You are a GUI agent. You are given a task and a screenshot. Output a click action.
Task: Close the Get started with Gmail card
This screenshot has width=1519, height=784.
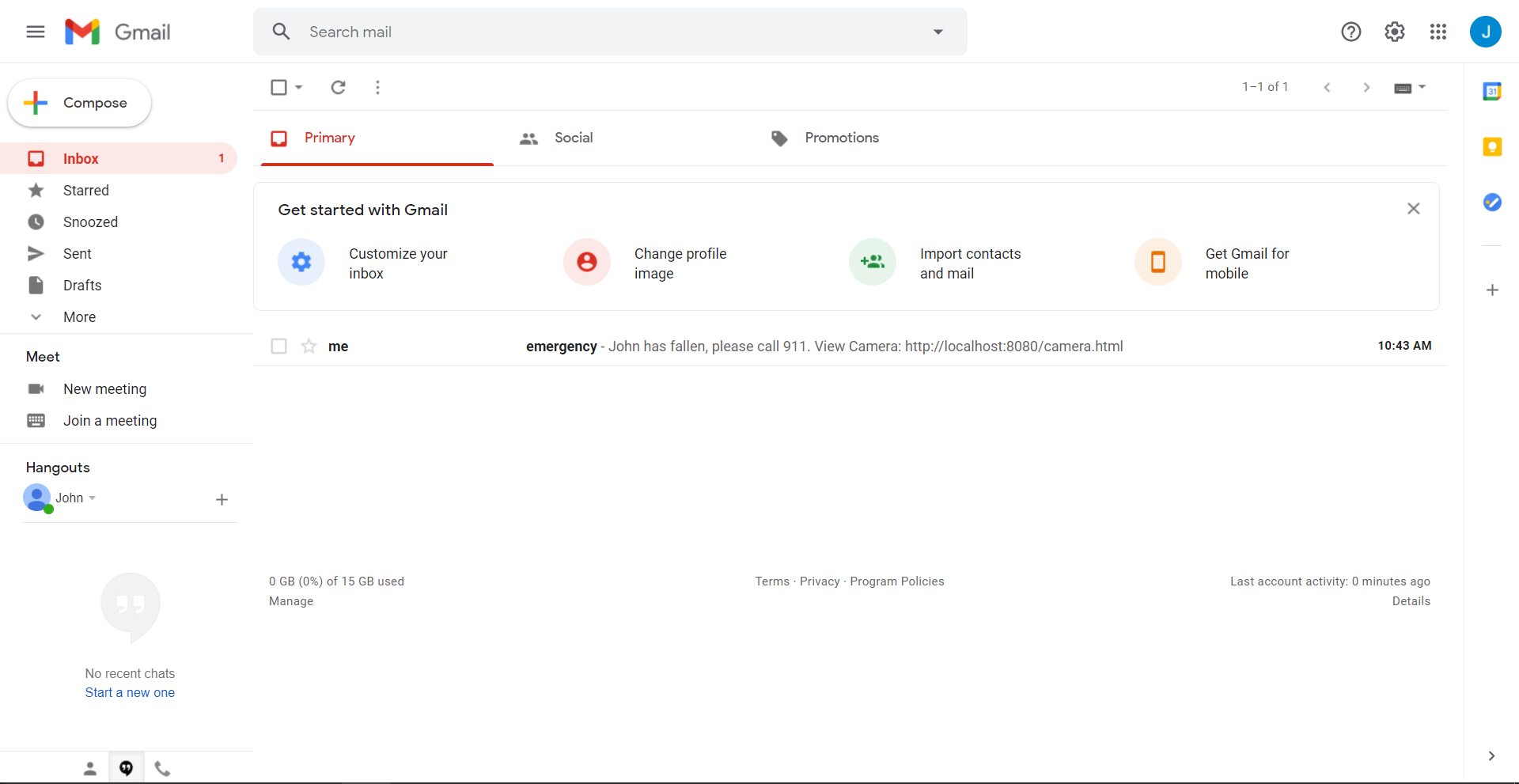[x=1413, y=209]
